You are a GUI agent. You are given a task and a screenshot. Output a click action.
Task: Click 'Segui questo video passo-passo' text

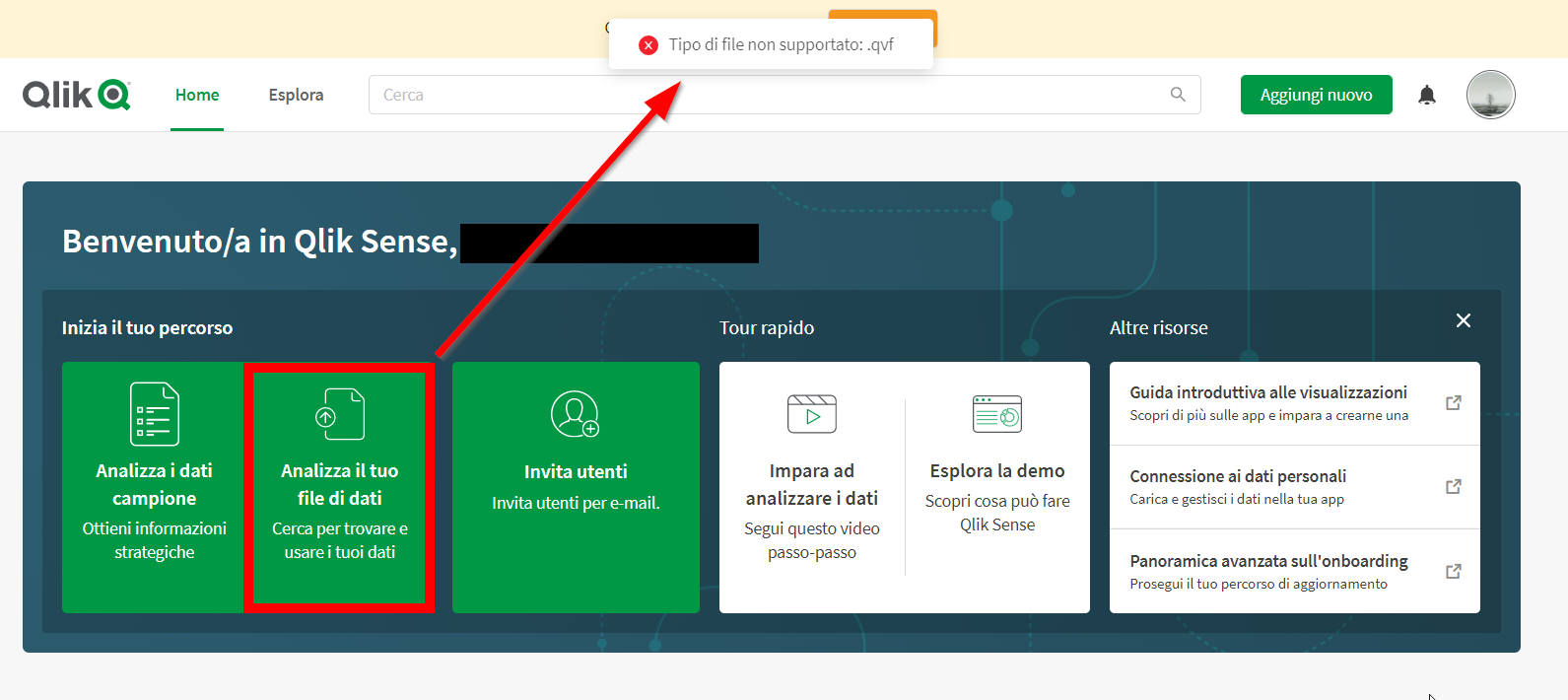pyautogui.click(x=812, y=540)
